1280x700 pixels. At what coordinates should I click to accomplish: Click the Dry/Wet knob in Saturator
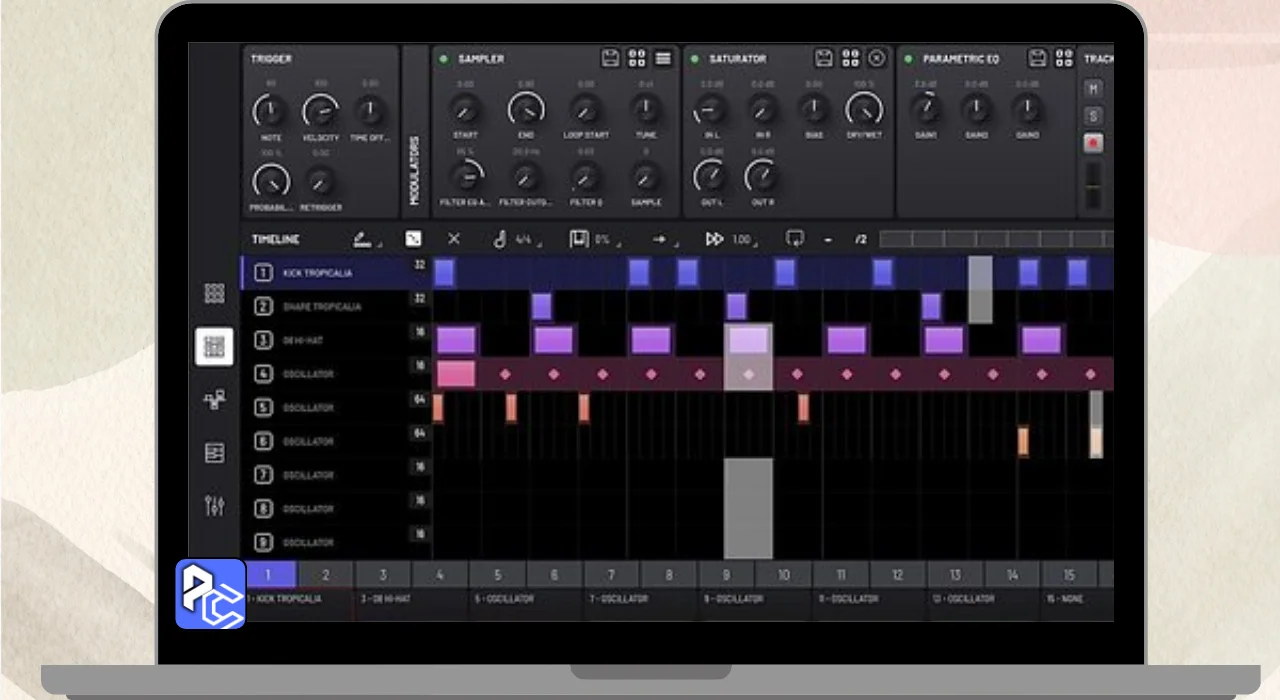tap(864, 108)
